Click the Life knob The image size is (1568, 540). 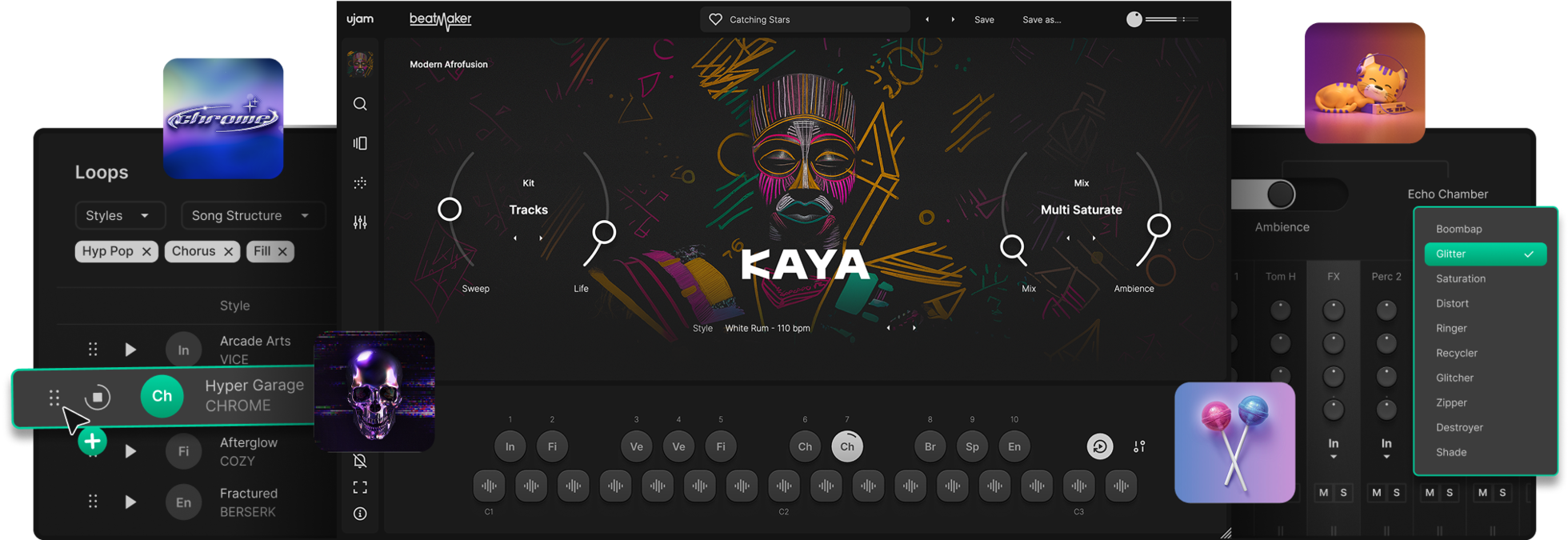point(604,233)
